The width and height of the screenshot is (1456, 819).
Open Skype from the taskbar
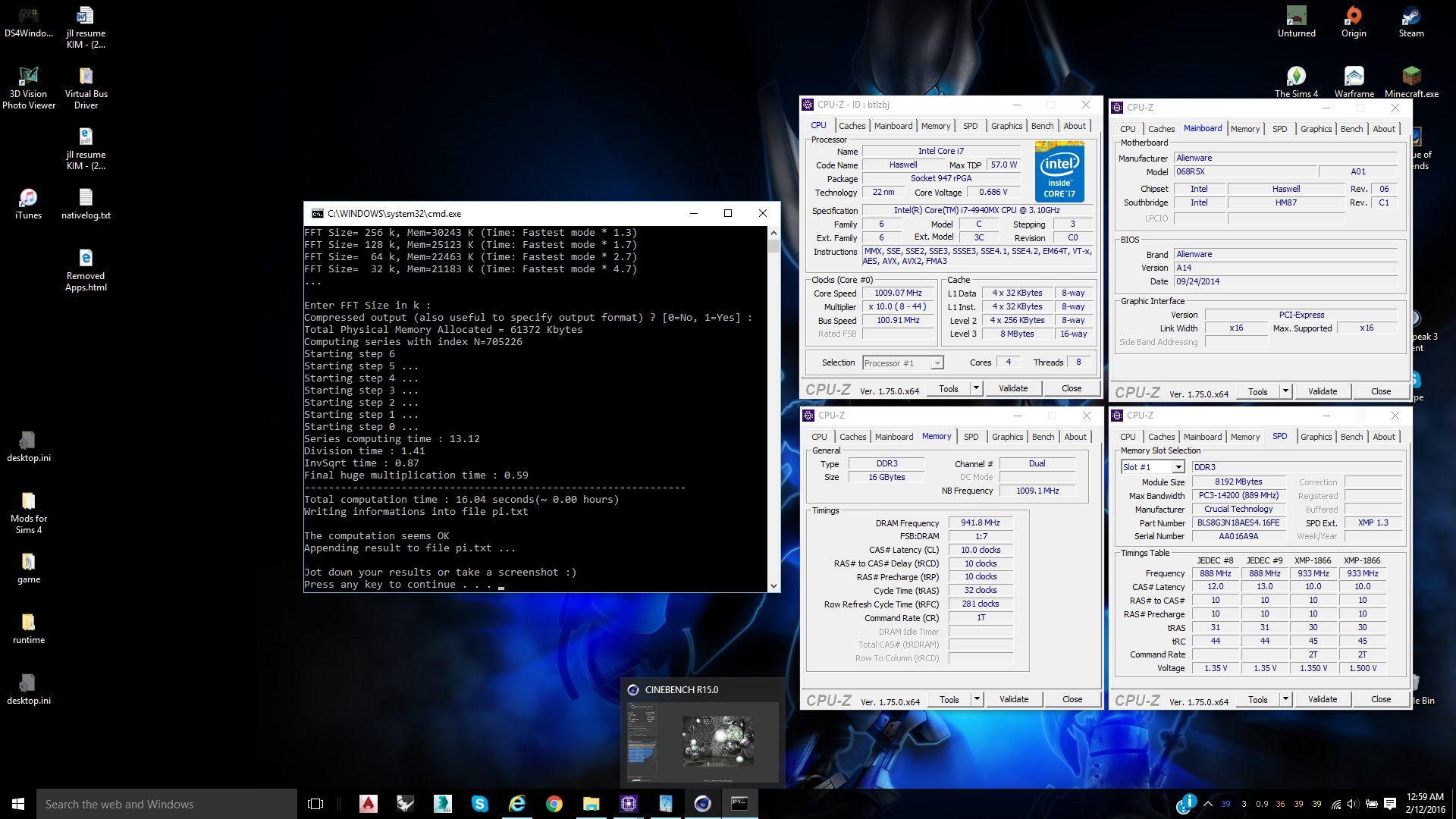pos(479,804)
